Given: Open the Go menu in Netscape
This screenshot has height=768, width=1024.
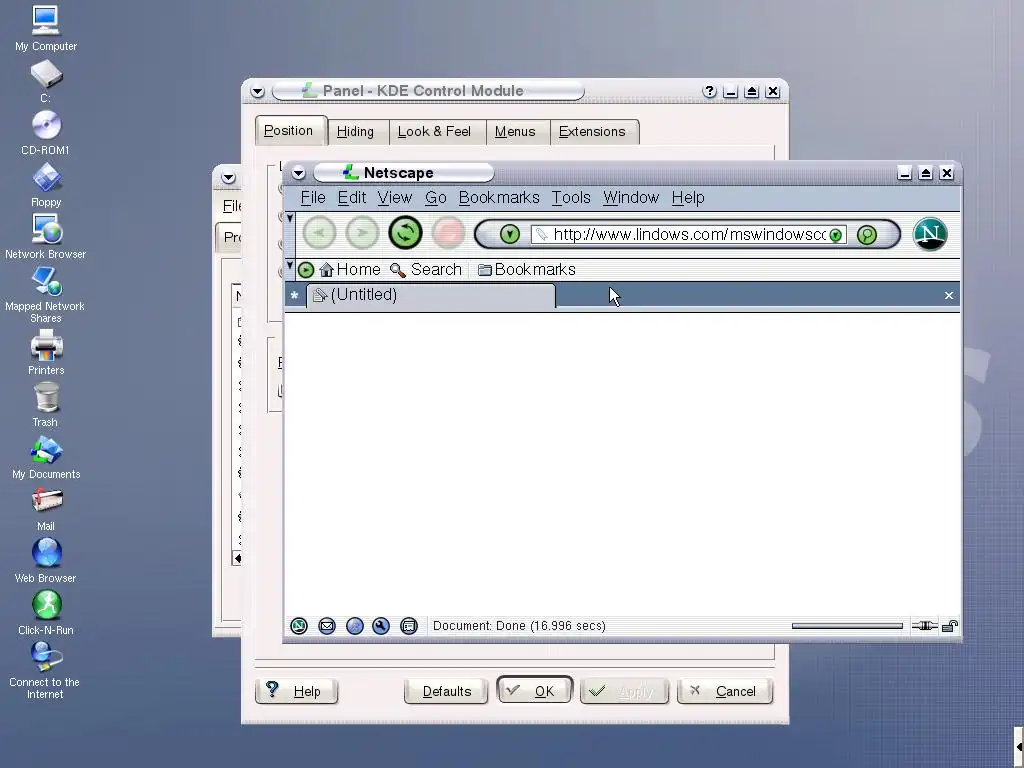Looking at the screenshot, I should tap(436, 198).
